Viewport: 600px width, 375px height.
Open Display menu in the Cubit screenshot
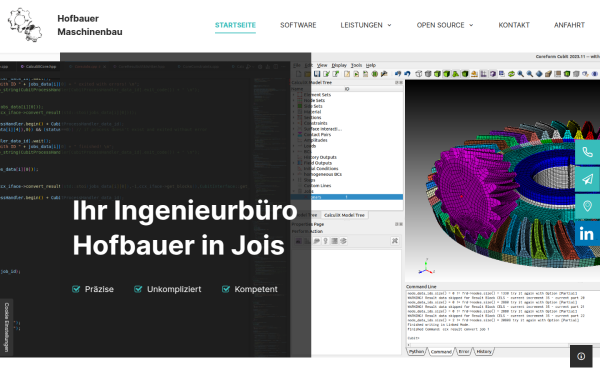[339, 65]
